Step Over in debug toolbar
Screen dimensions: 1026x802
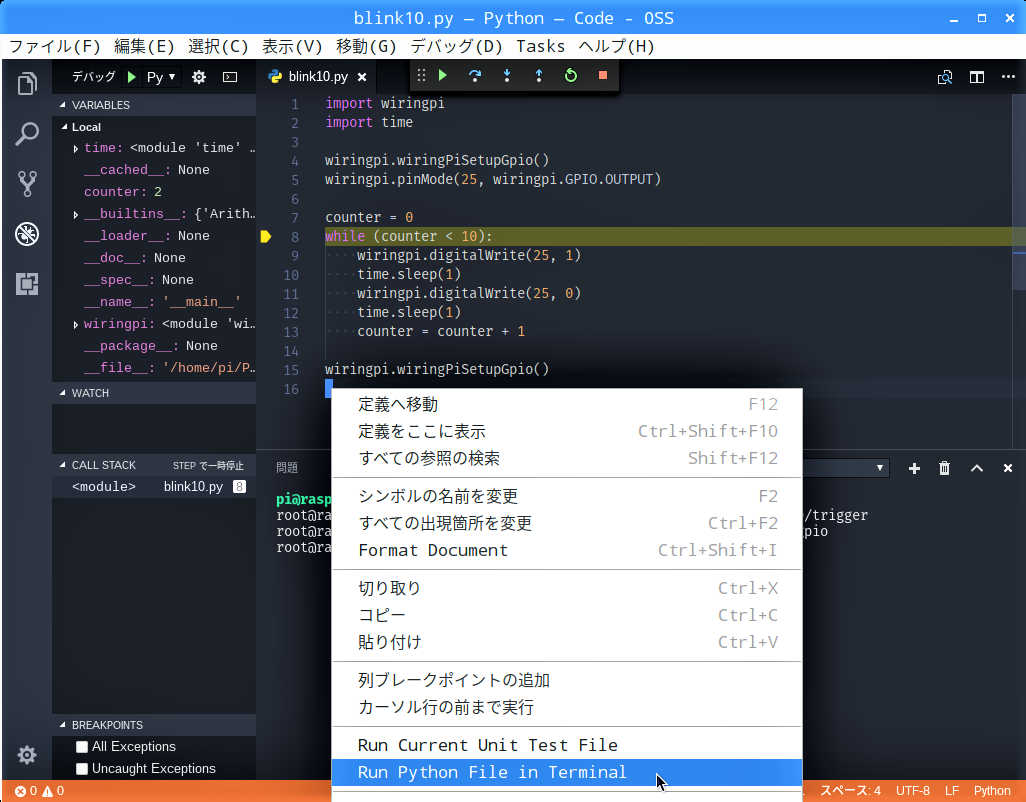coord(475,75)
